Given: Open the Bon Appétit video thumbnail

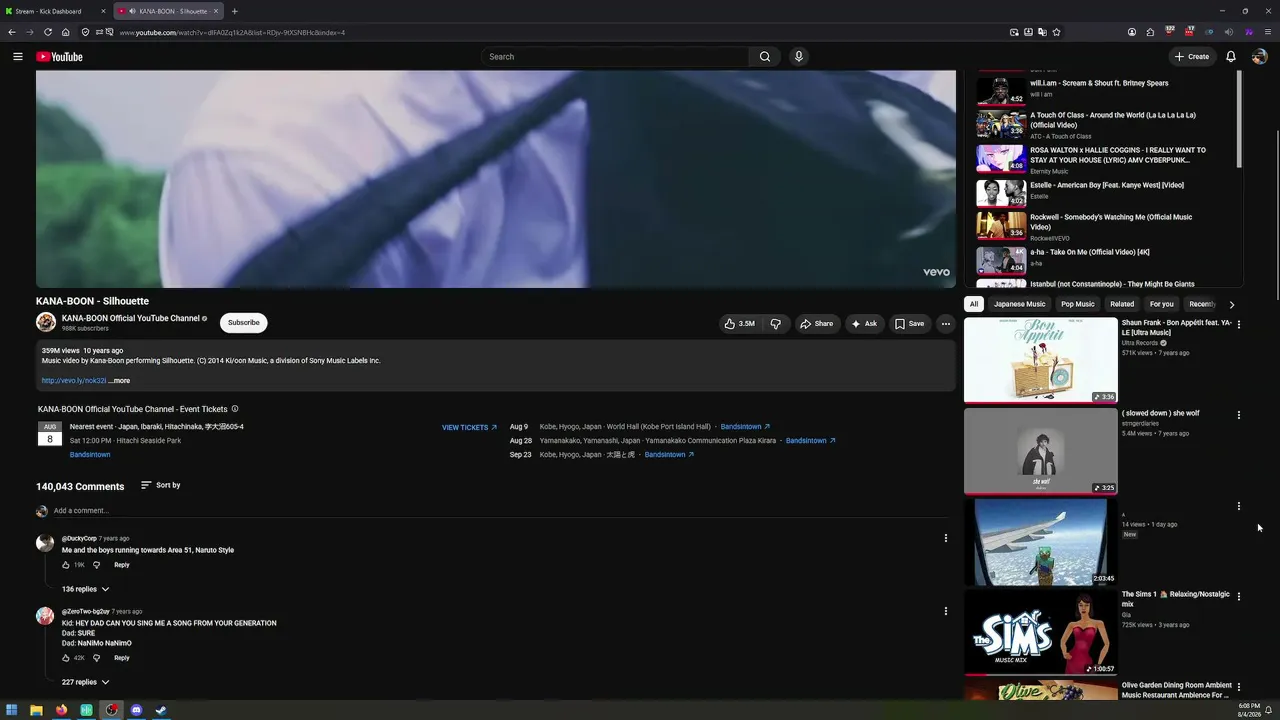Looking at the screenshot, I should pos(1040,360).
